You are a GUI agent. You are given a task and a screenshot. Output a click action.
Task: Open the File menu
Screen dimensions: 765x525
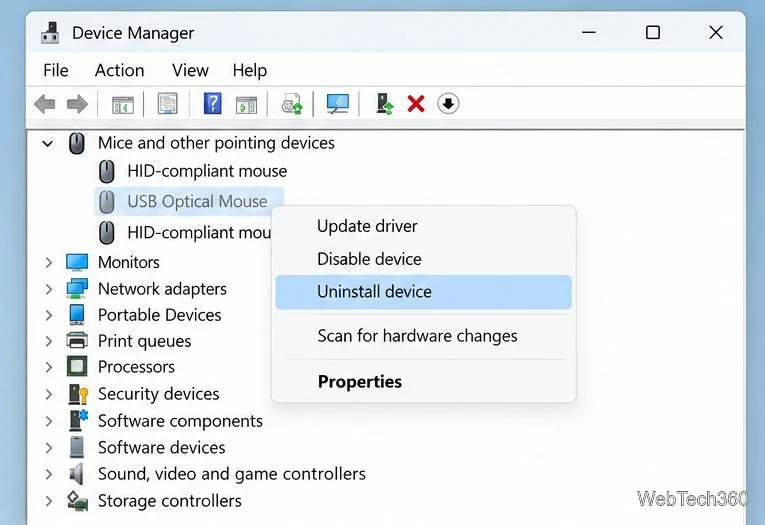pos(56,70)
